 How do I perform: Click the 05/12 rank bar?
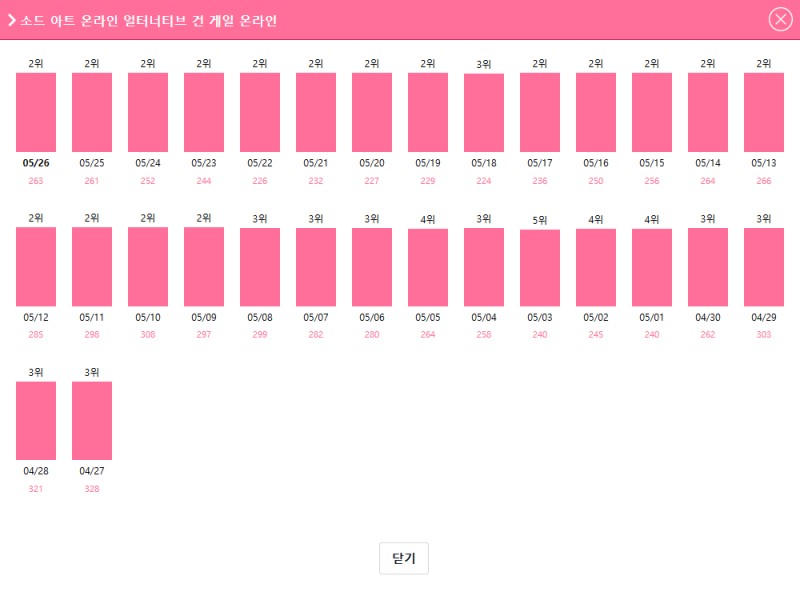tap(36, 267)
